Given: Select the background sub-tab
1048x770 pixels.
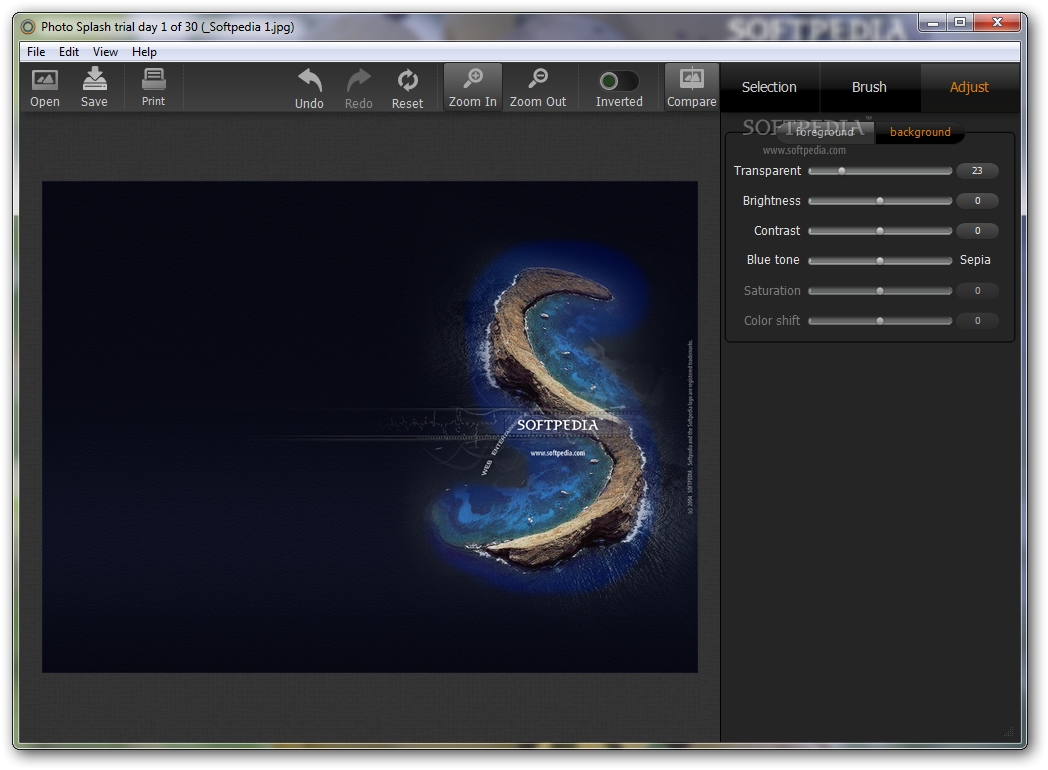Looking at the screenshot, I should click(920, 132).
